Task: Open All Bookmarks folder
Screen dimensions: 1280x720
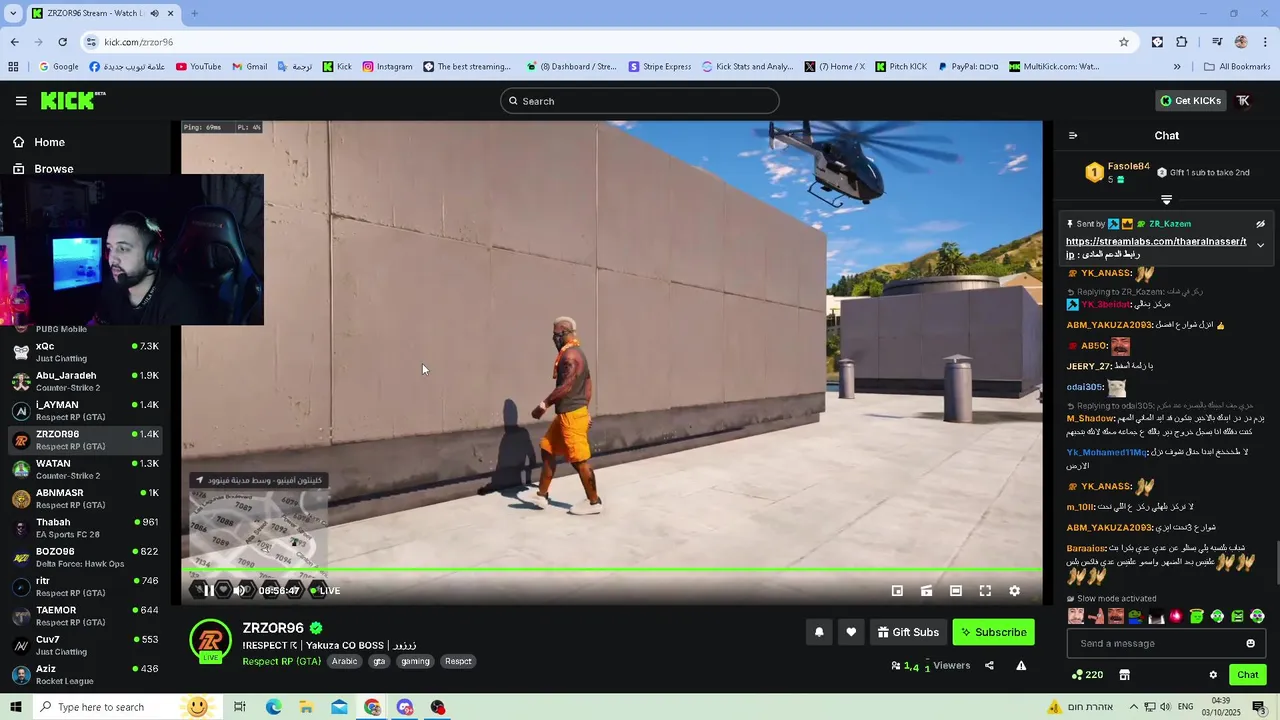Action: [1237, 67]
